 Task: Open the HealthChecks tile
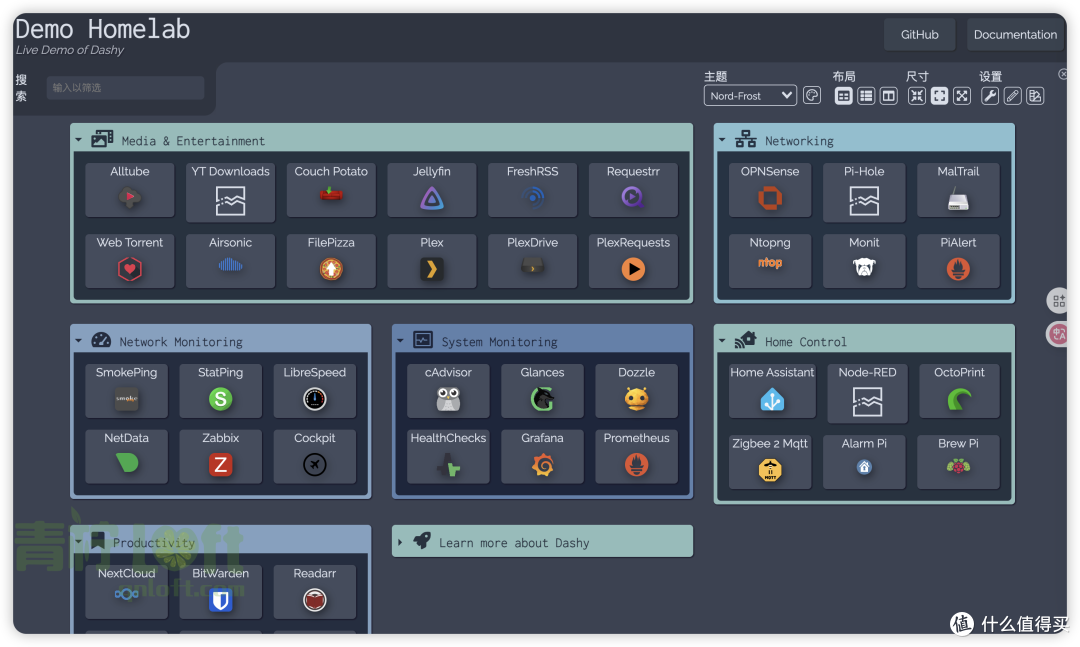point(448,456)
